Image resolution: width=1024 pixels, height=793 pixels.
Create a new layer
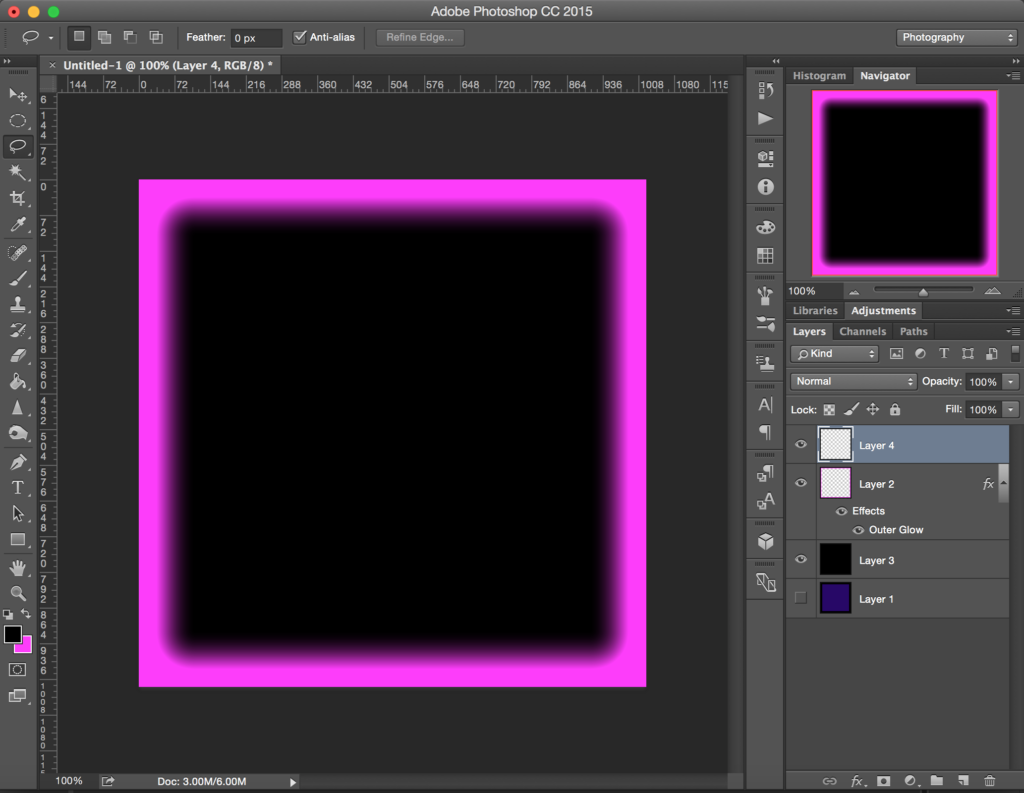click(x=963, y=781)
